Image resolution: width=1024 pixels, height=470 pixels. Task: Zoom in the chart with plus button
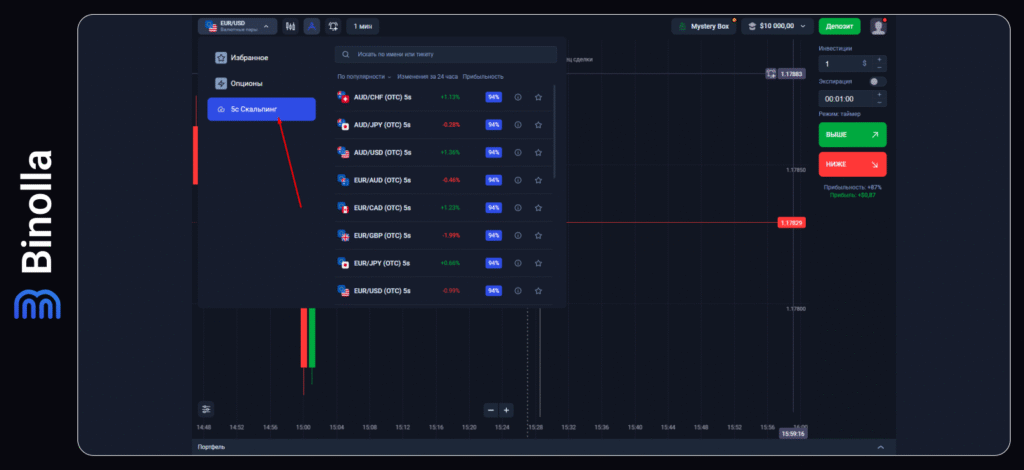(507, 410)
